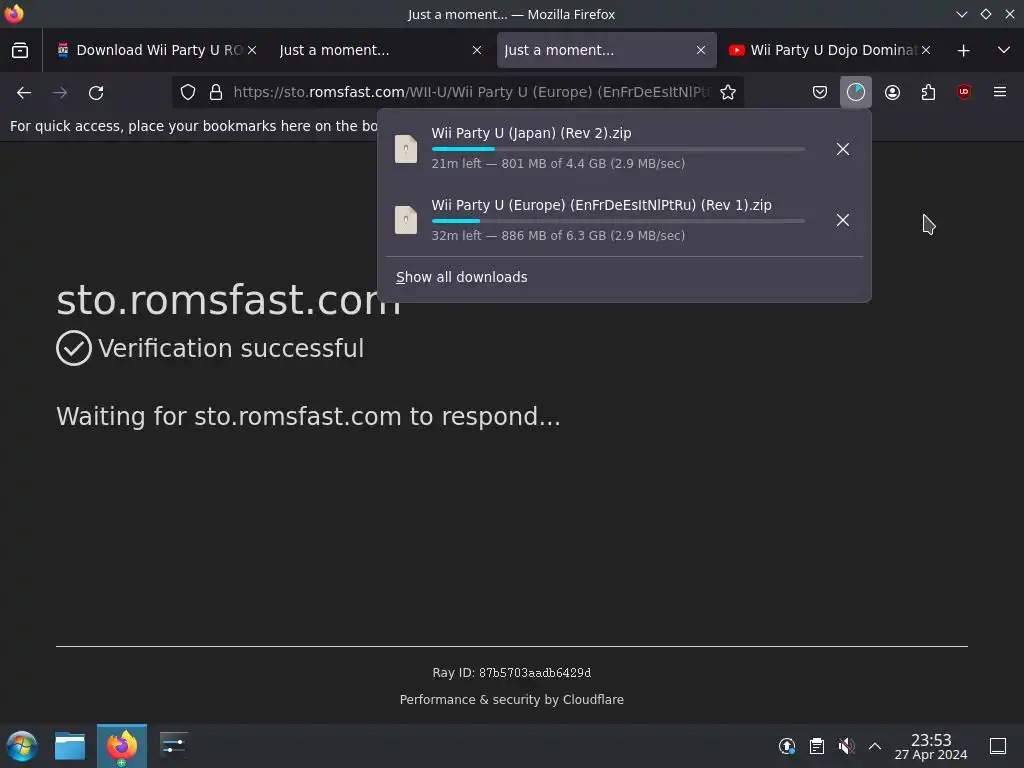Viewport: 1024px width, 768px height.
Task: Close the Download Wii Party U ROM tab
Action: click(252, 50)
